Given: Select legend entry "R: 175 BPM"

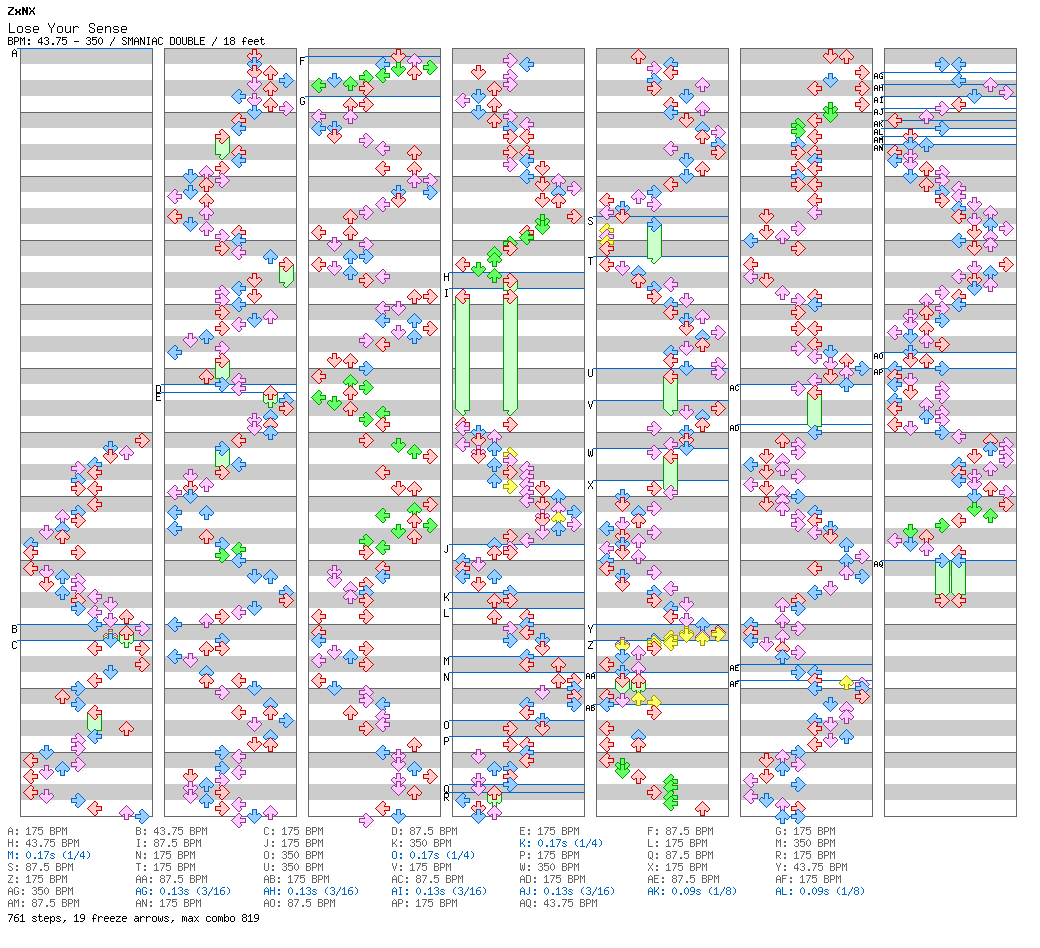Looking at the screenshot, I should pyautogui.click(x=805, y=855).
